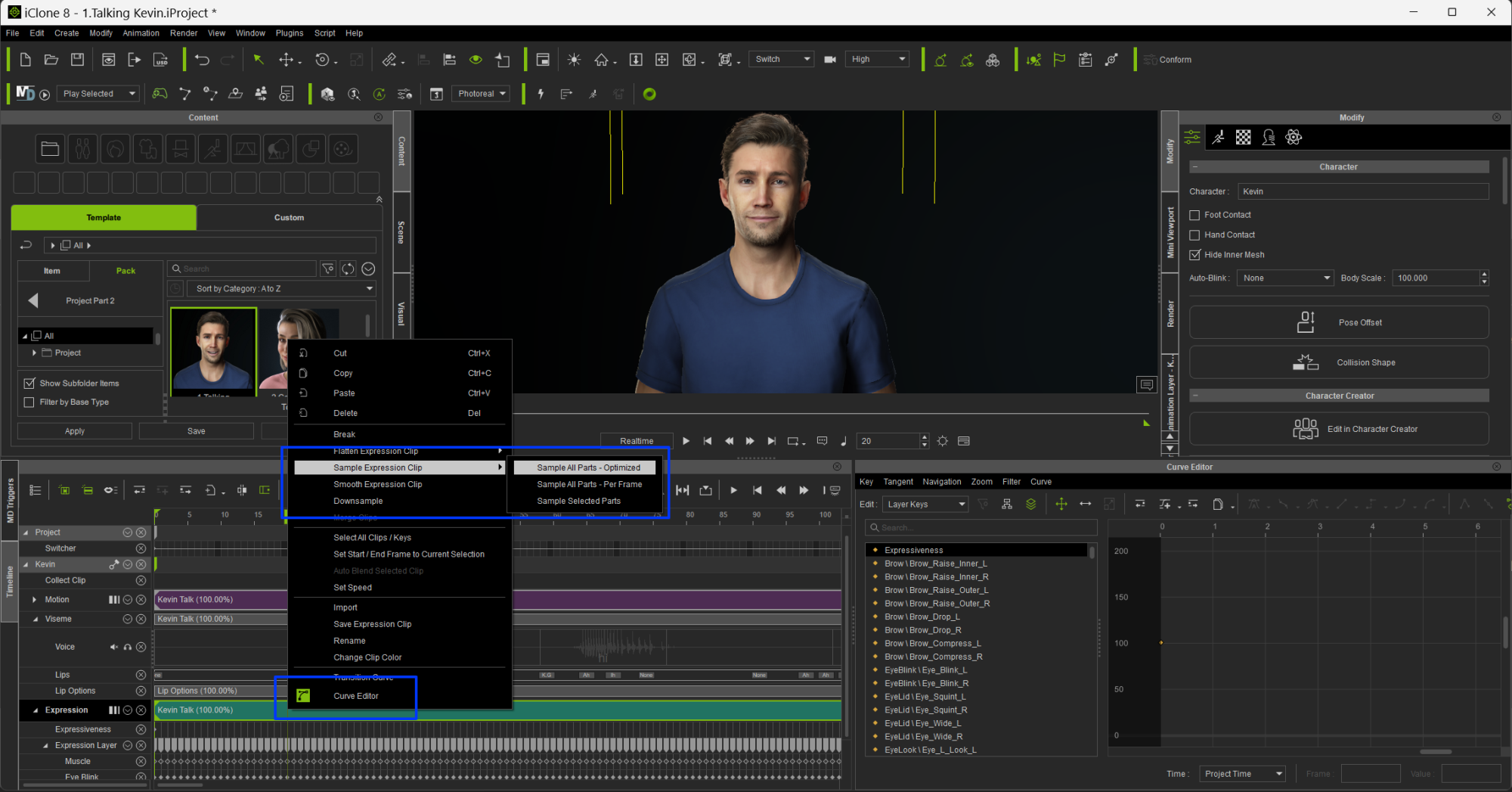This screenshot has width=1512, height=792.
Task: Open the Switch camera dropdown
Action: click(782, 59)
